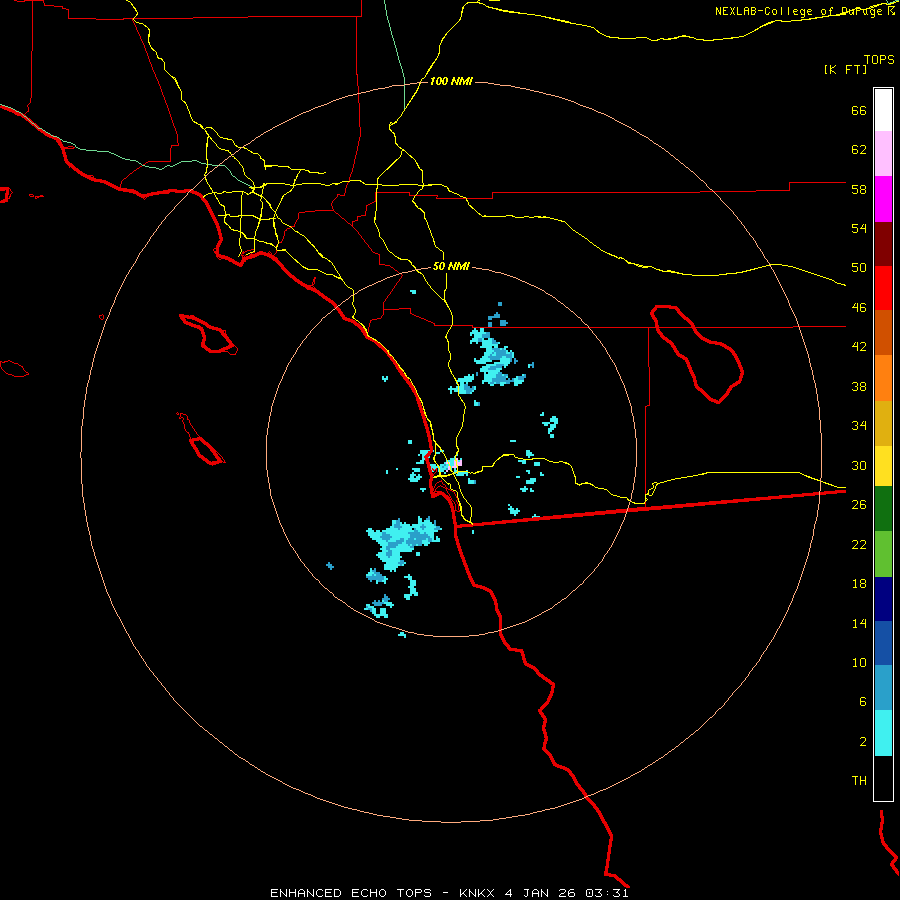The image size is (900, 900).
Task: Click the 14 legend value
Action: (x=859, y=623)
